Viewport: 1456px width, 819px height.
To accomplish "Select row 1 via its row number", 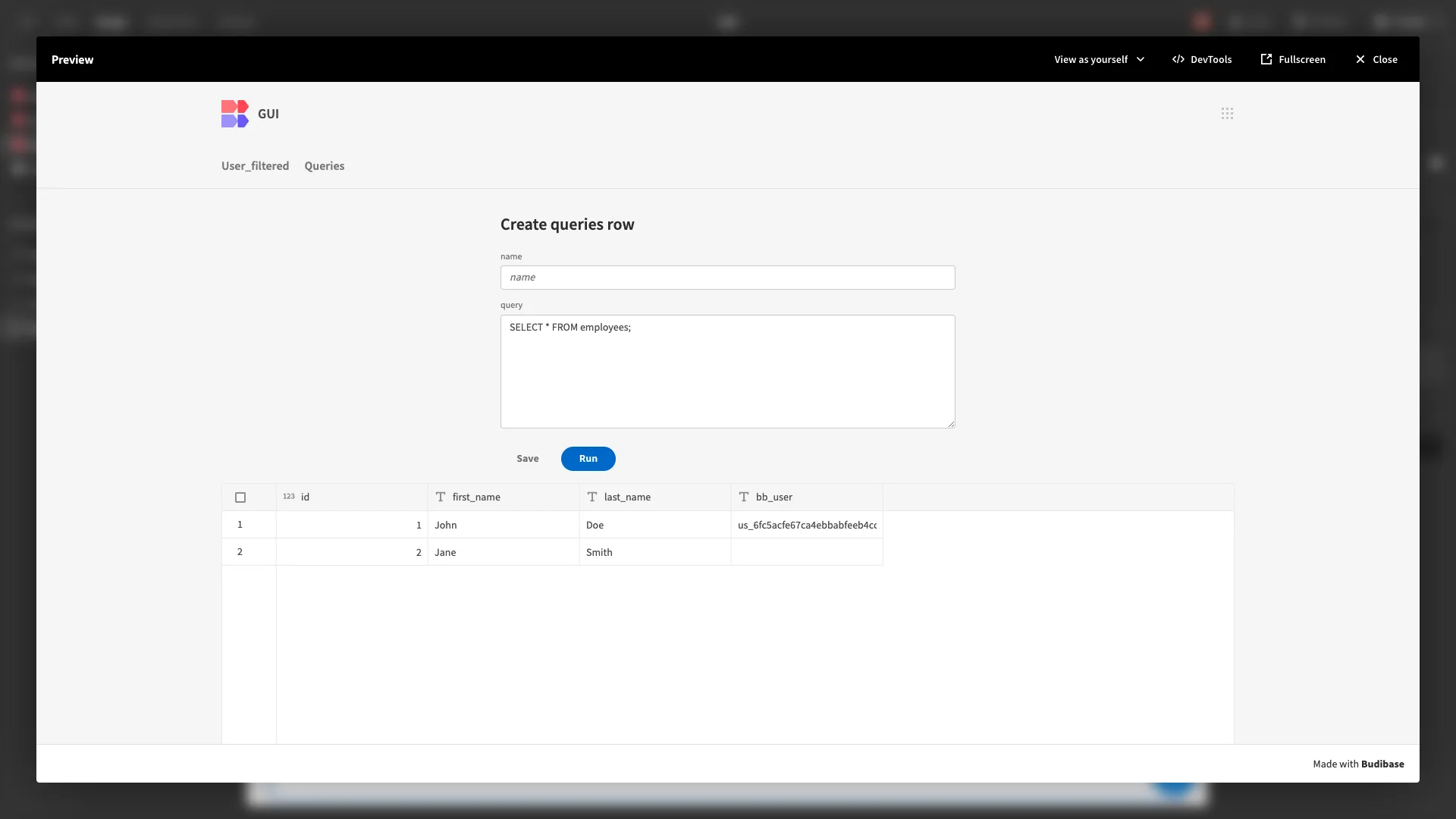I will pyautogui.click(x=240, y=525).
